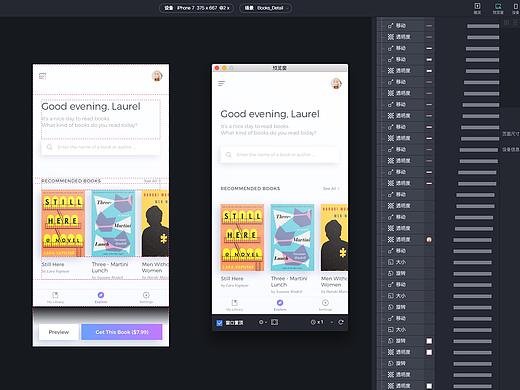The image size is (520, 390).
Task: Click the device icon at toolbar's far right
Action: coord(515,8)
